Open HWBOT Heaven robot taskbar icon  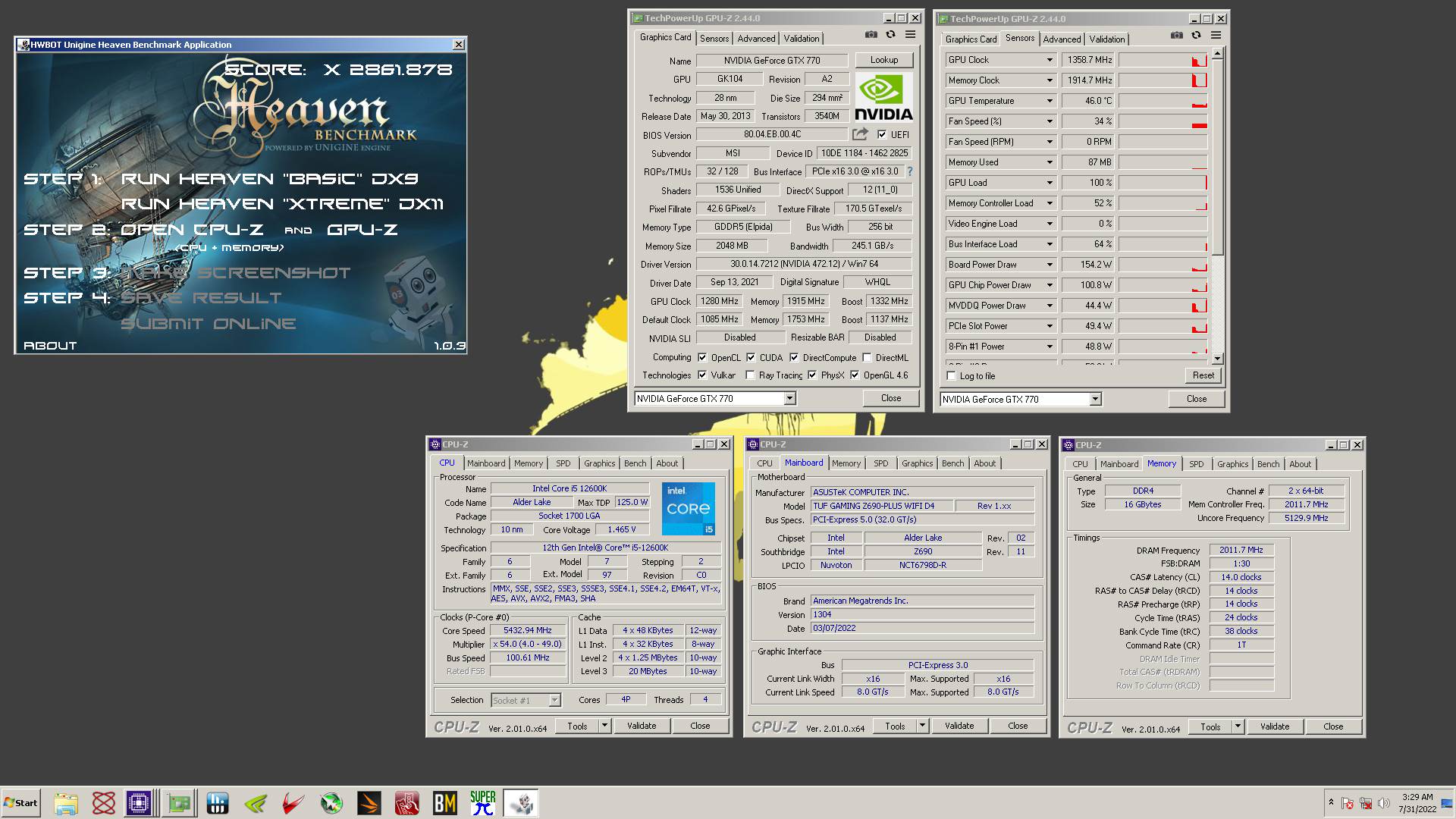click(521, 803)
